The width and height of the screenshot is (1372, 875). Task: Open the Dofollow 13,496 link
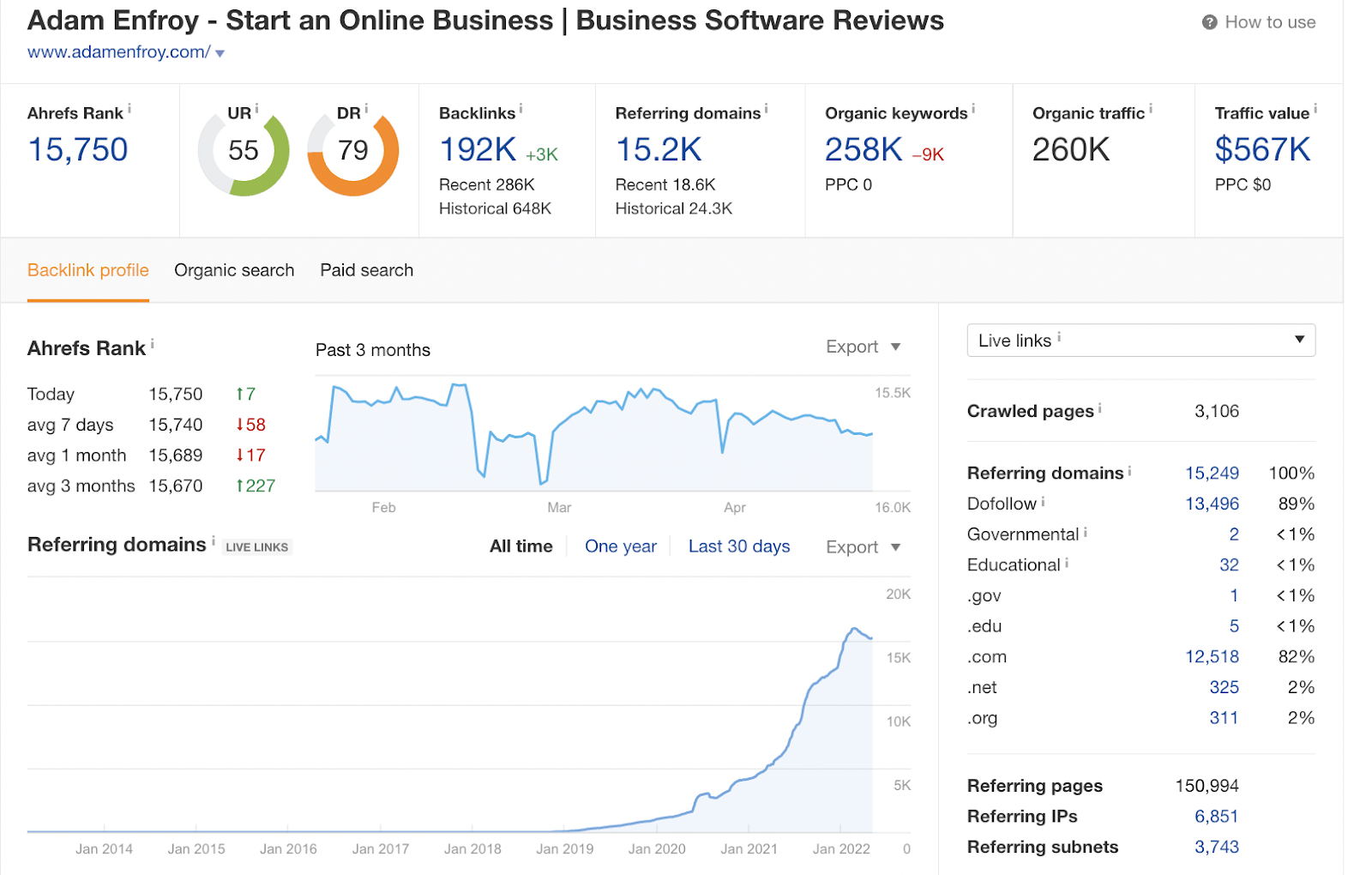point(1212,504)
